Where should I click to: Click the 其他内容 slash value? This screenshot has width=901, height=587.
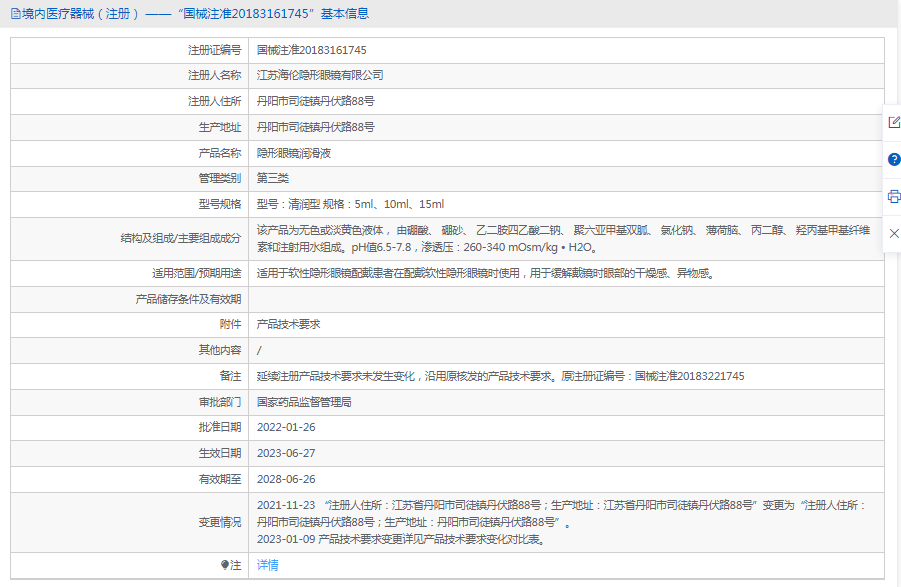tap(259, 350)
